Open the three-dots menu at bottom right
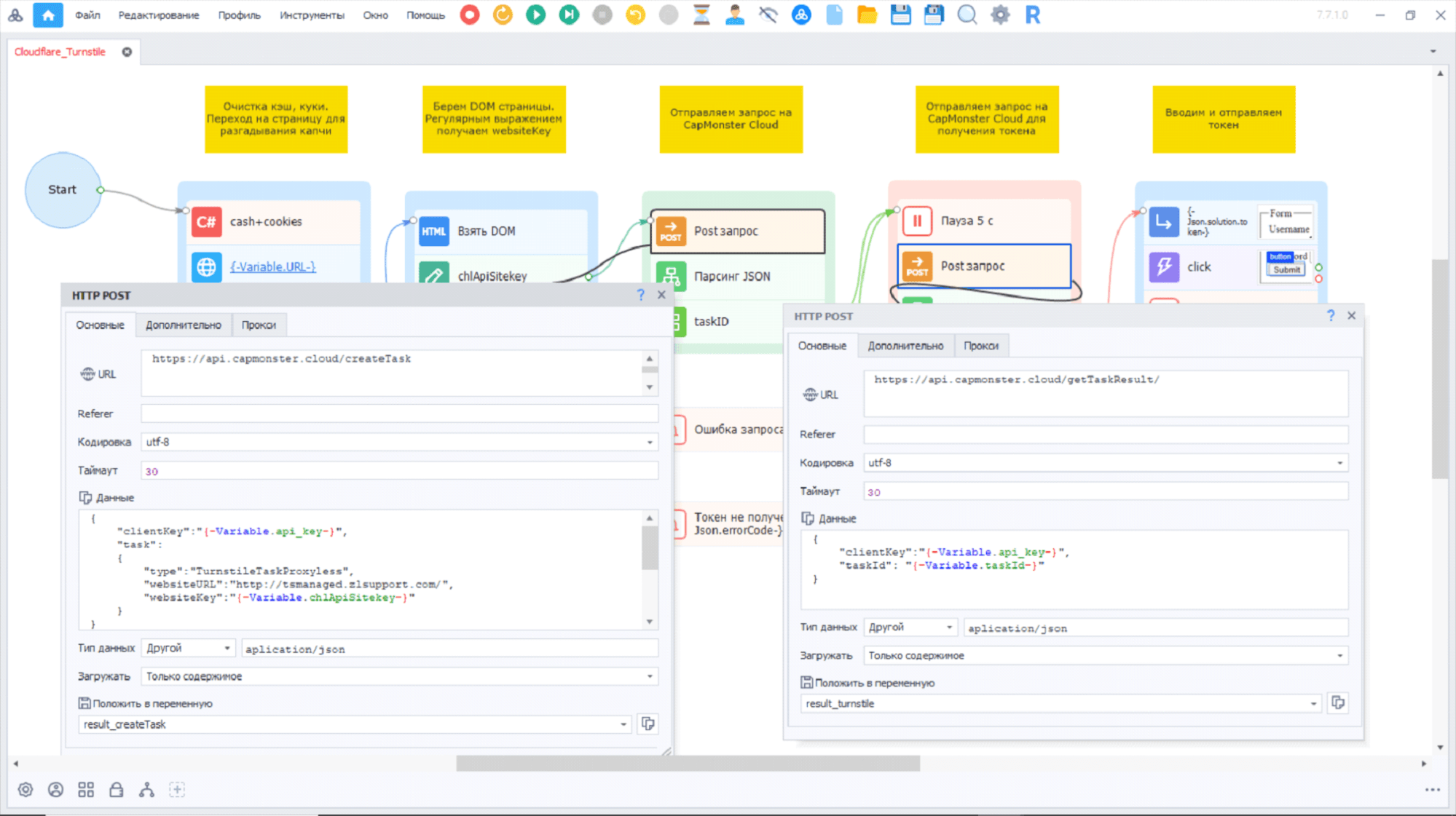The image size is (1456, 816). [1433, 790]
